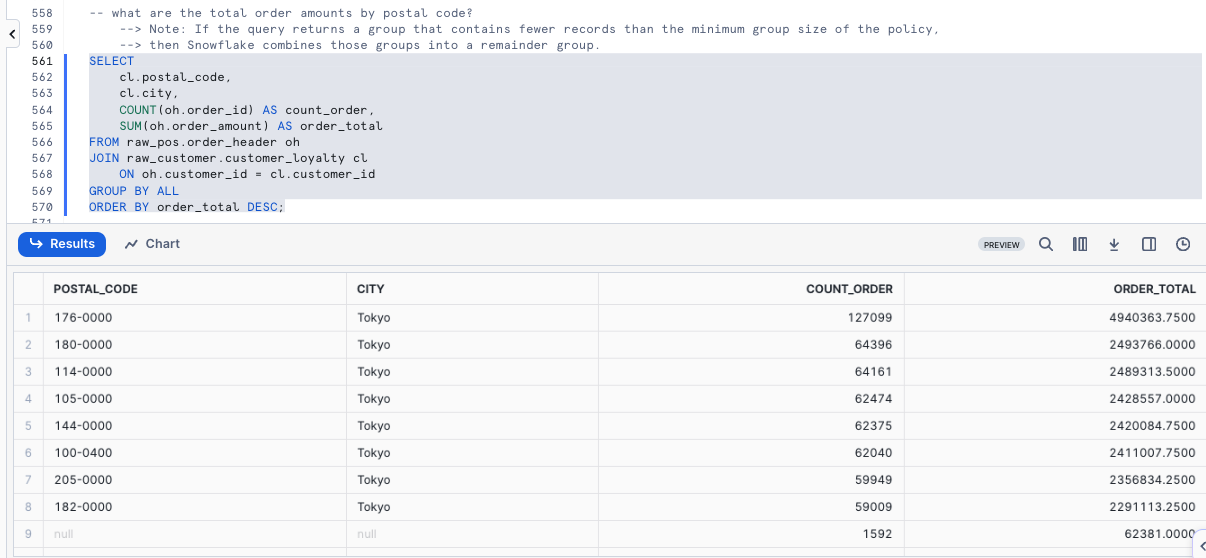The image size is (1206, 558).
Task: Click the CITY column header
Action: 371,289
